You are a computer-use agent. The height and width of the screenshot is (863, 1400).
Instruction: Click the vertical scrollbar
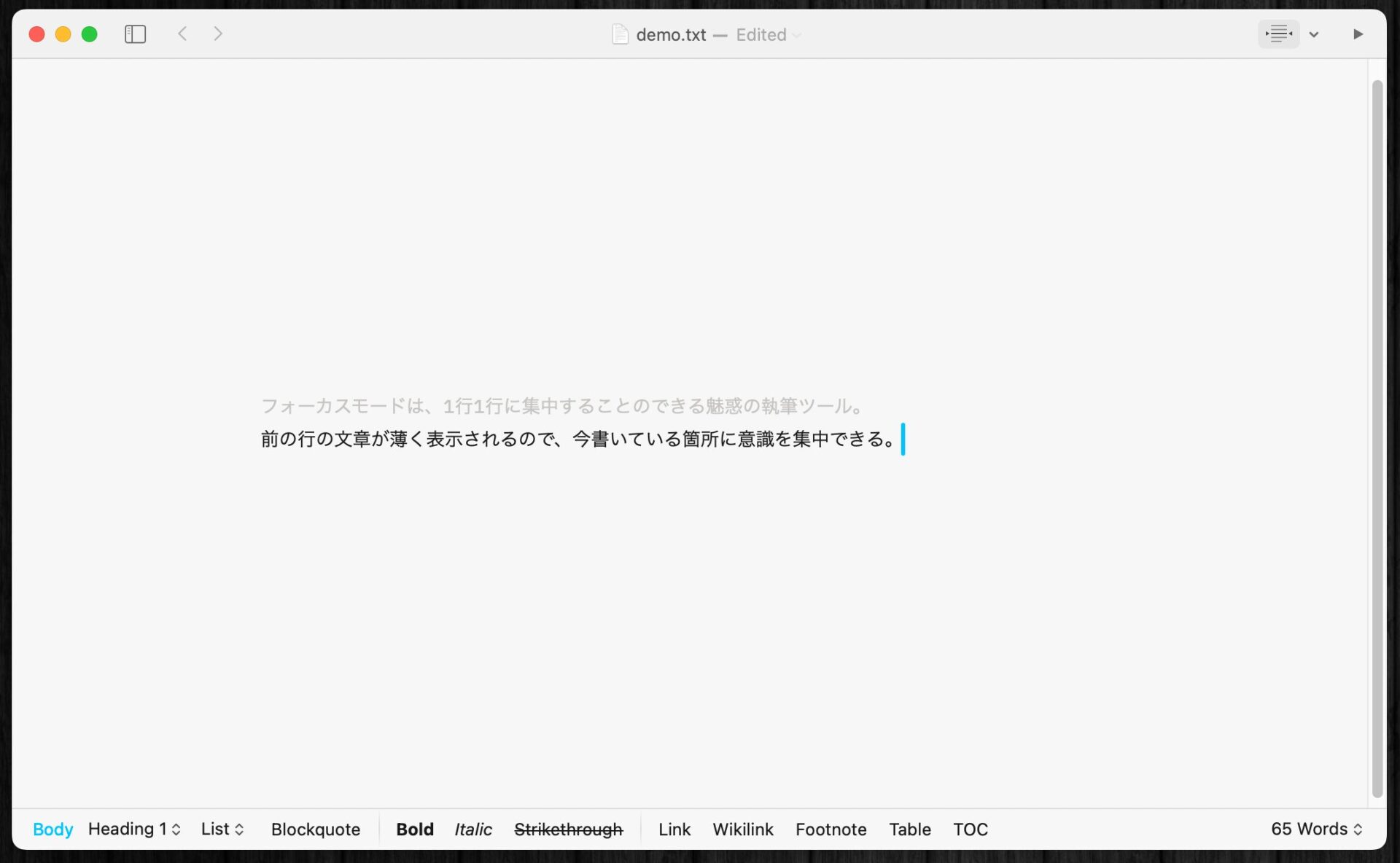pos(1377,437)
